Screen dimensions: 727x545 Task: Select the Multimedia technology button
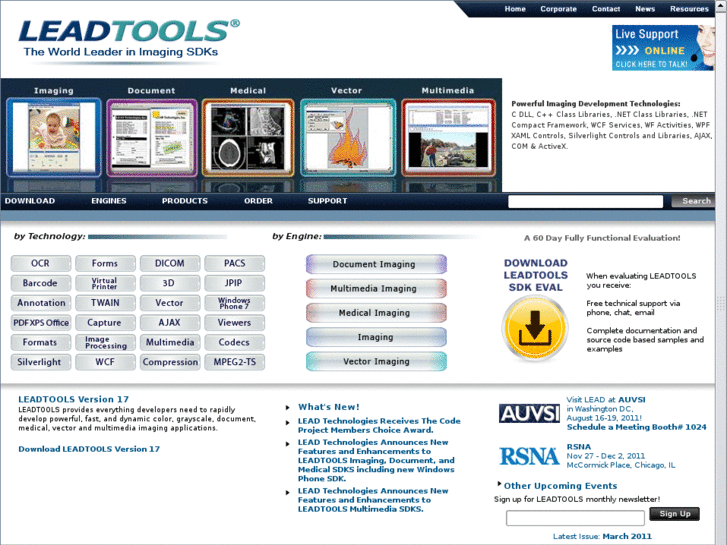point(170,342)
